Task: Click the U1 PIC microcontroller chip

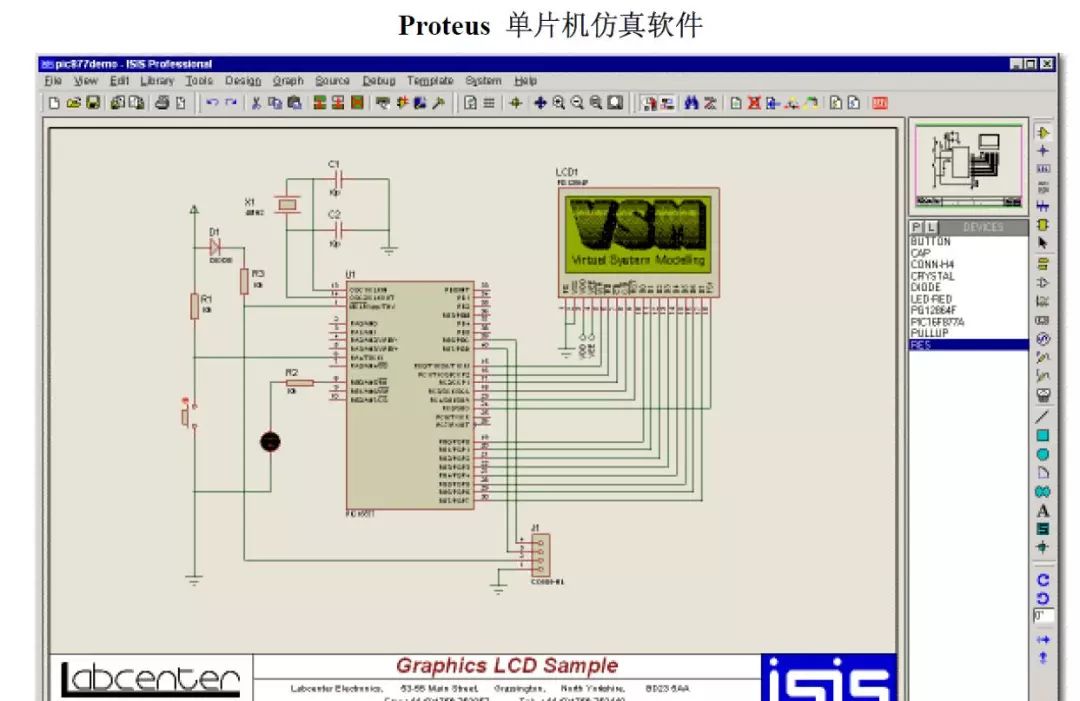Action: [410, 395]
